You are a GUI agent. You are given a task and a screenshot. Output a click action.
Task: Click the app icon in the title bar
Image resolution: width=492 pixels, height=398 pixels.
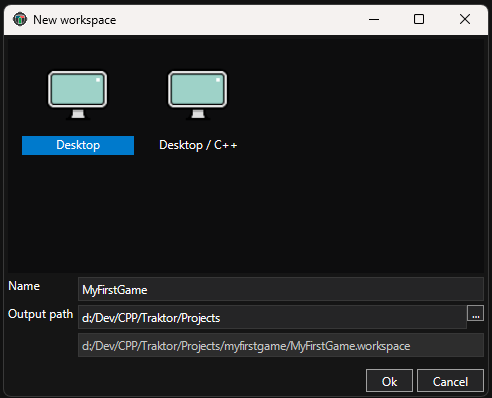[20, 19]
